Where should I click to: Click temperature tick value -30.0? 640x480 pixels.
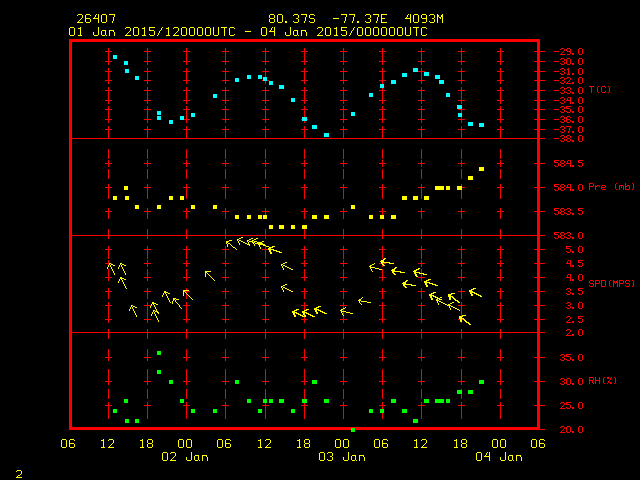[x=569, y=62]
